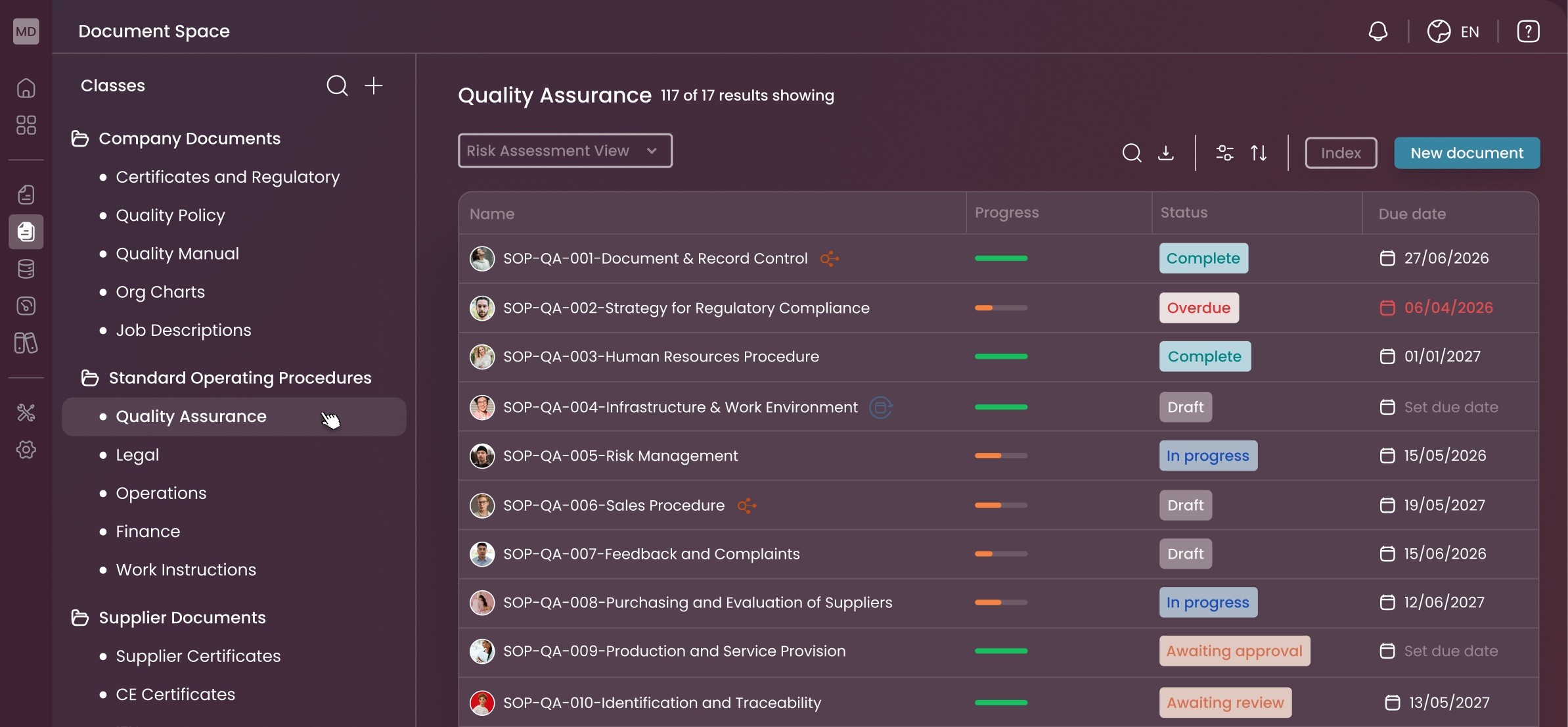Open the filter settings icon
The image size is (1568, 727).
click(1224, 153)
